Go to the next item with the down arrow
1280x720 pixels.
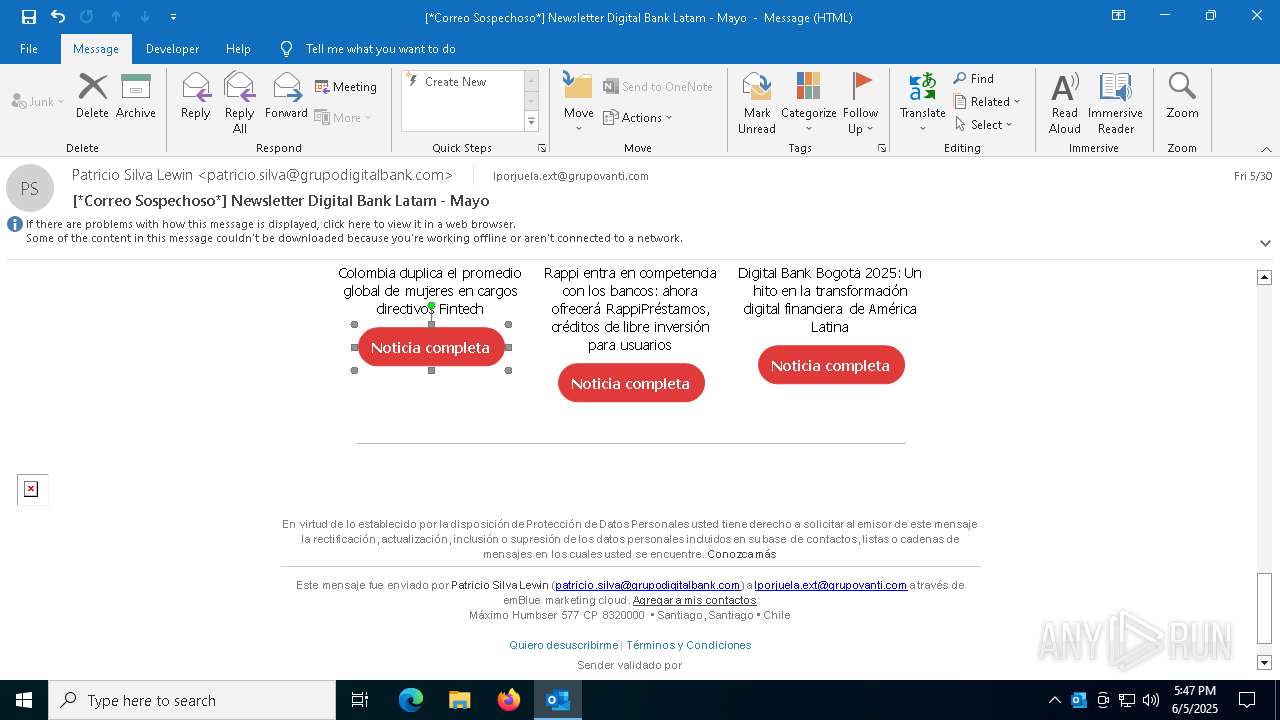point(145,17)
